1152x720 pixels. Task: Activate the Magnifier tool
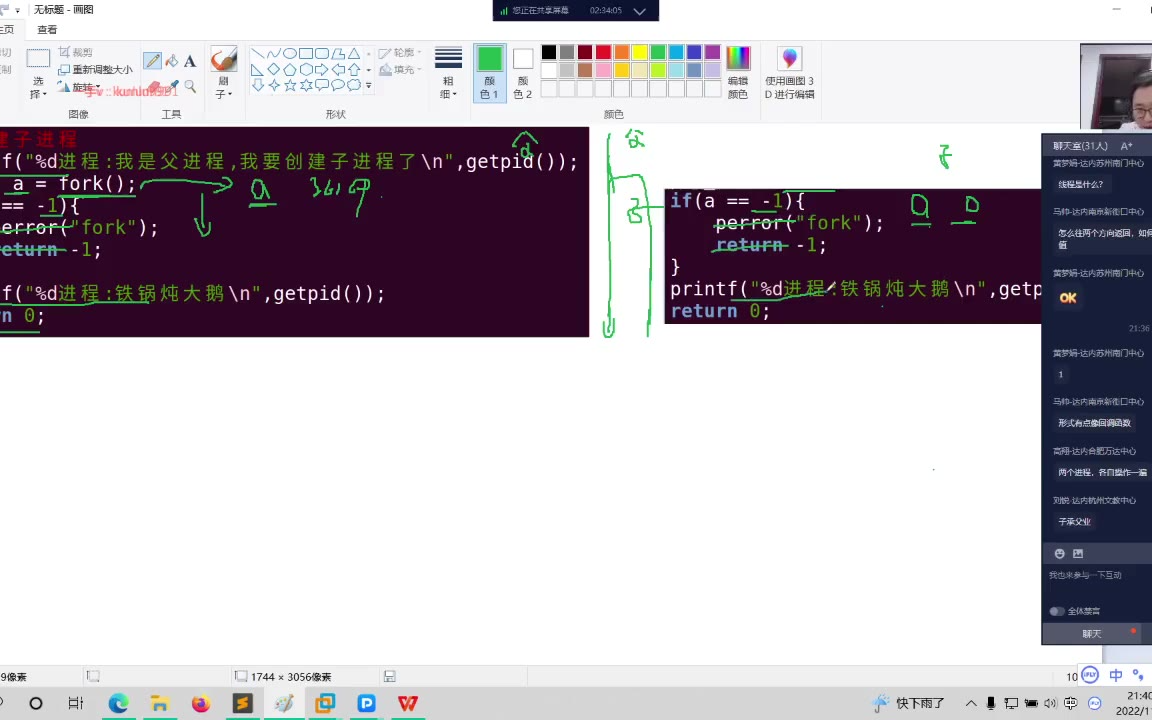190,87
